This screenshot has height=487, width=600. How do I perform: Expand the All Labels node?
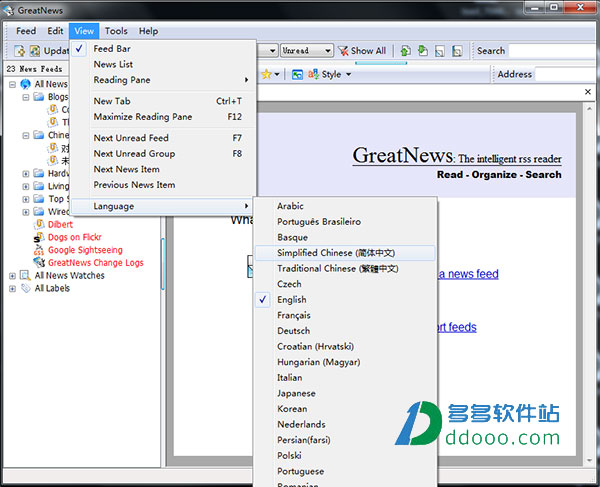12,288
